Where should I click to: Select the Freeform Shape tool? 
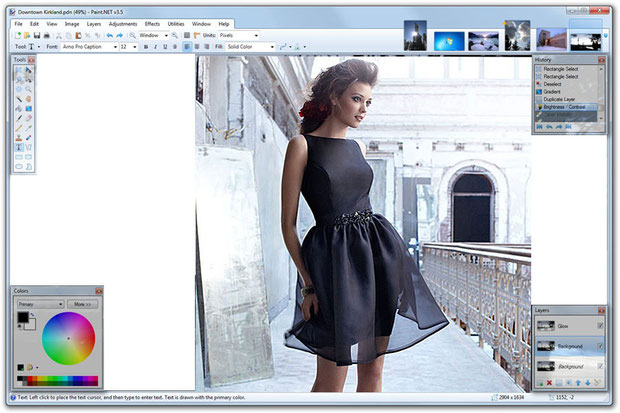(28, 167)
